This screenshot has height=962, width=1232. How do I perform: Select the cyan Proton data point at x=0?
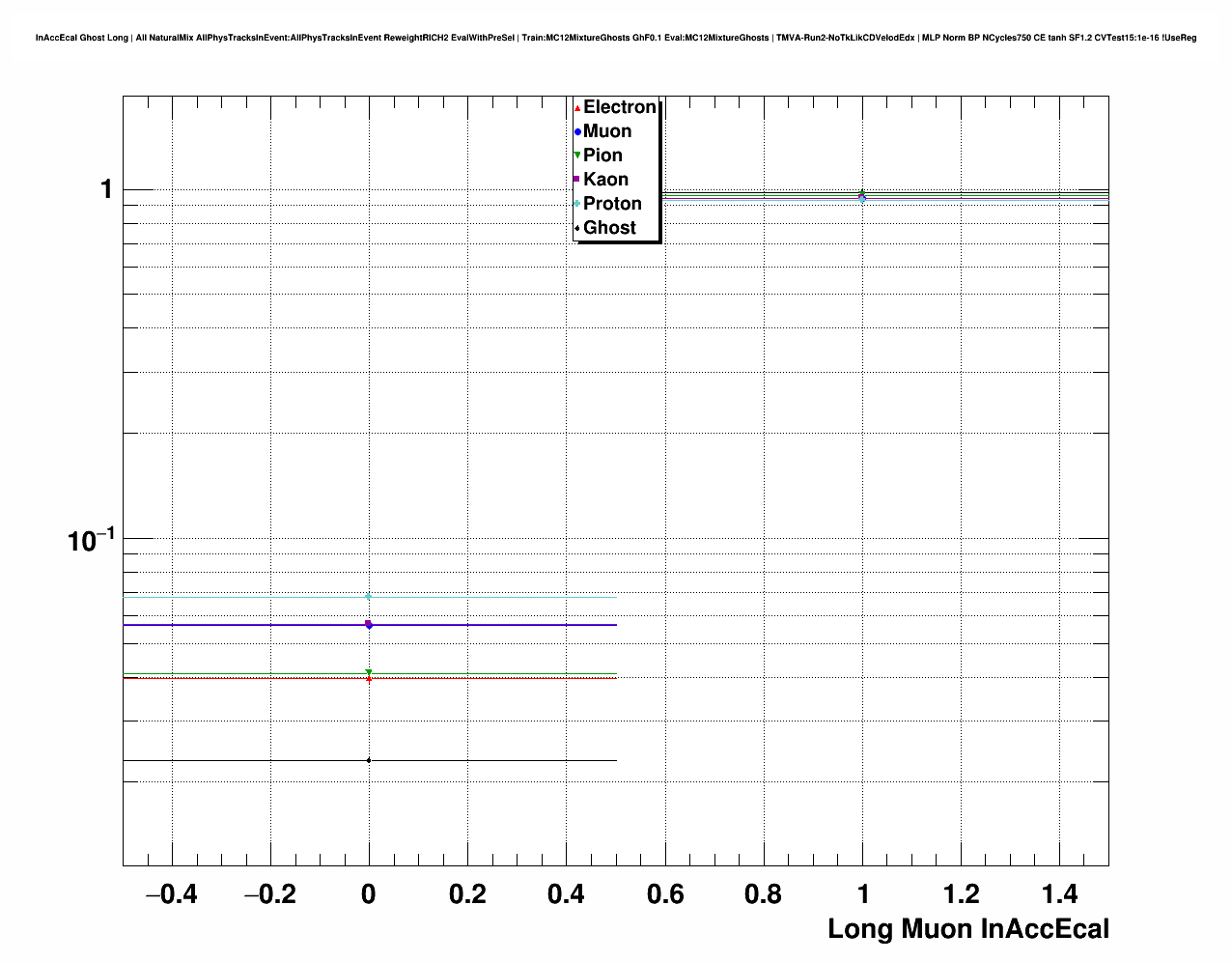pyautogui.click(x=369, y=597)
